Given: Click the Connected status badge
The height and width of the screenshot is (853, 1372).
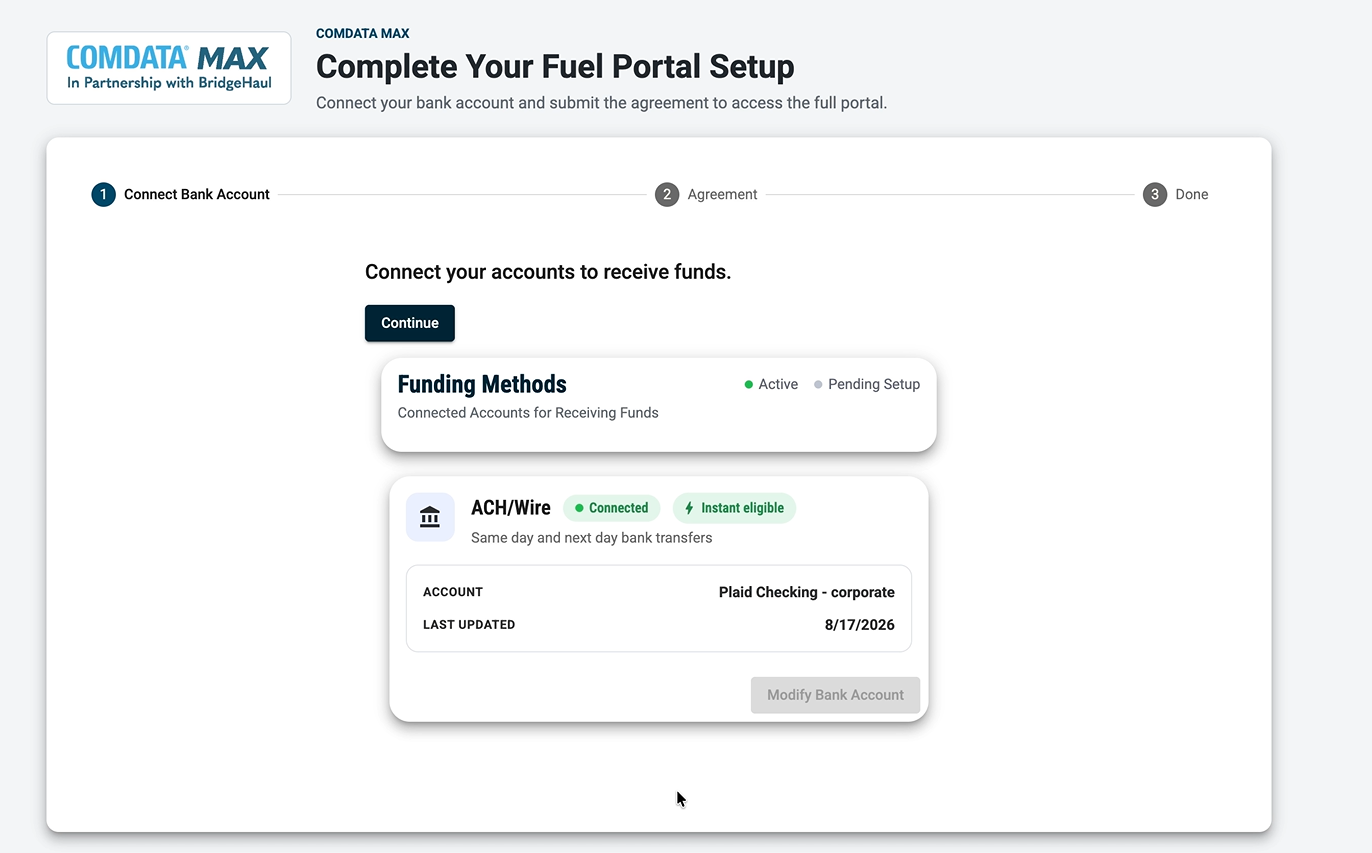Looking at the screenshot, I should 612,508.
